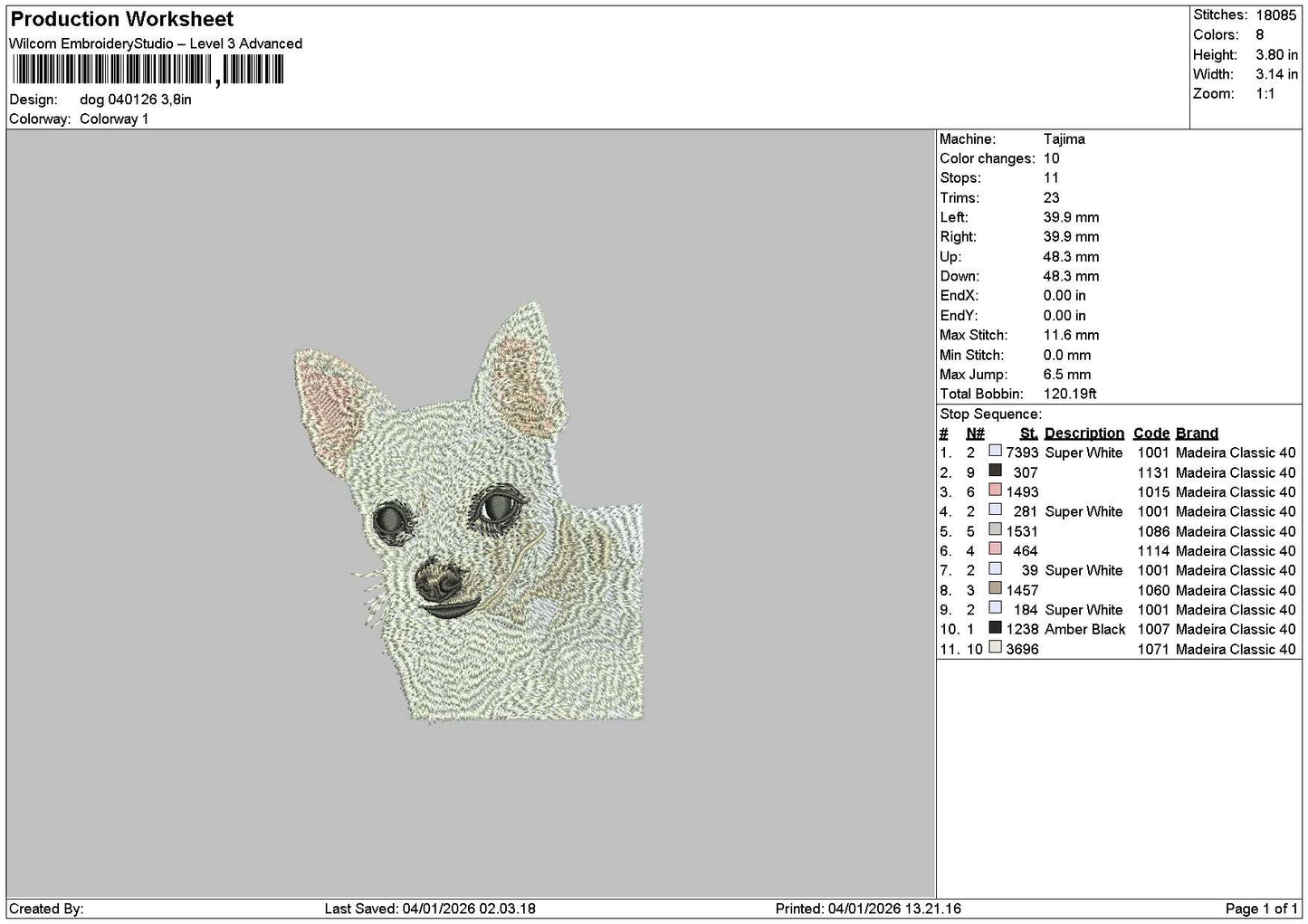Screen dimensions: 1308x924
Task: Click the "St." column header
Action: coord(1028,433)
